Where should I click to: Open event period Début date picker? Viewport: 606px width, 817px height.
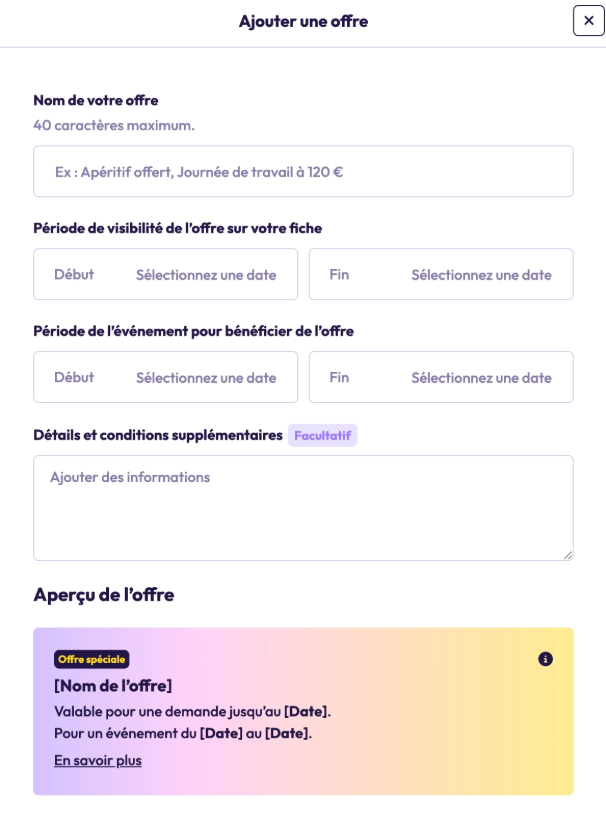coord(165,377)
